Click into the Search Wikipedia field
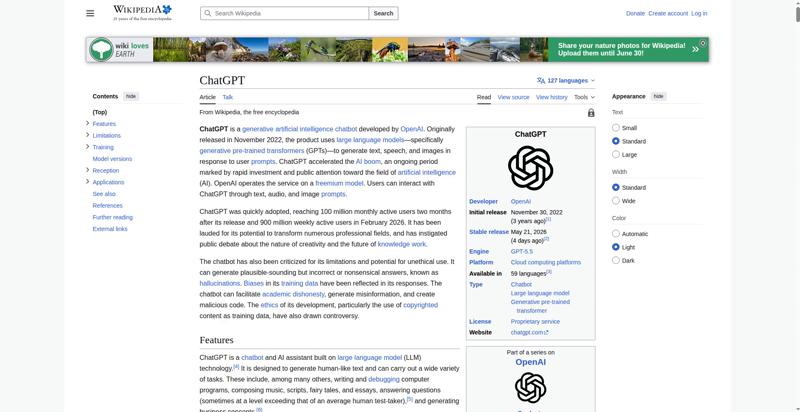 [285, 13]
